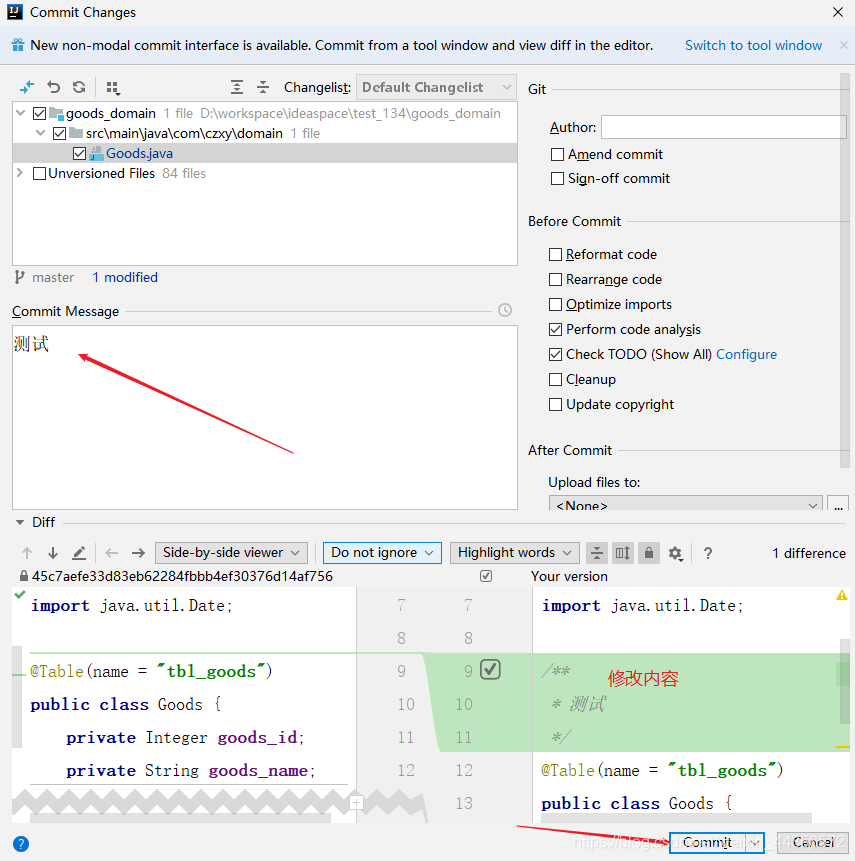This screenshot has width=855, height=861.
Task: Click inside the Author input field
Action: coord(723,127)
